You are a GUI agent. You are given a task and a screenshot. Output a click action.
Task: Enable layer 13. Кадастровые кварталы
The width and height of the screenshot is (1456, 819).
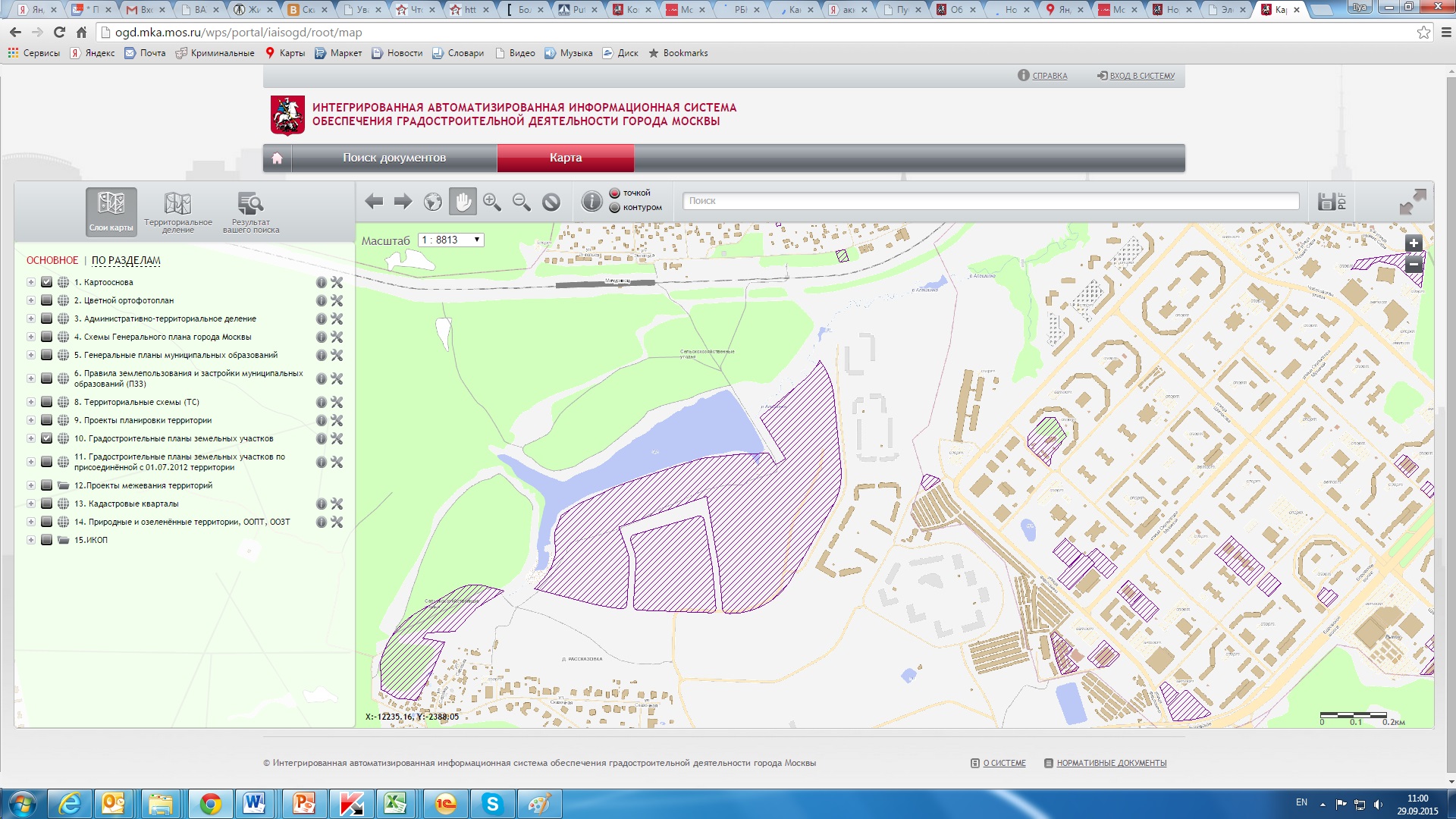[x=47, y=504]
